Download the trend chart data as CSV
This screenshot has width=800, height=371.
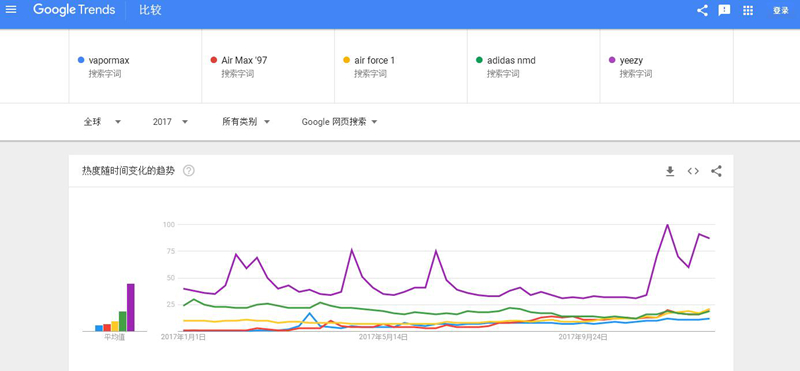(670, 171)
